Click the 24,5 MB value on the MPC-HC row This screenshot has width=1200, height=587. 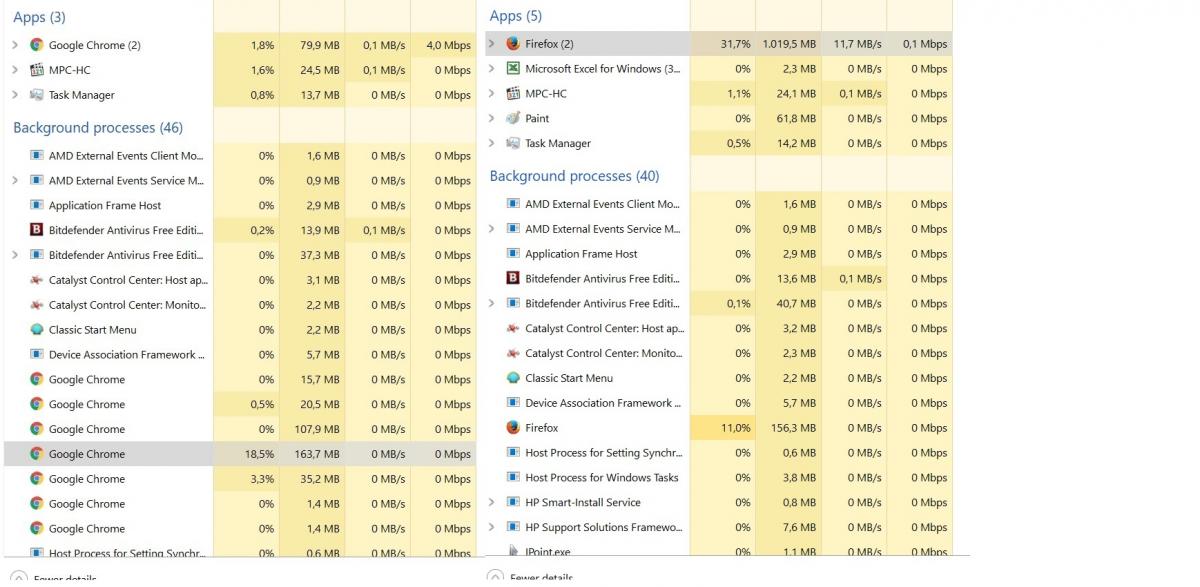(x=319, y=70)
